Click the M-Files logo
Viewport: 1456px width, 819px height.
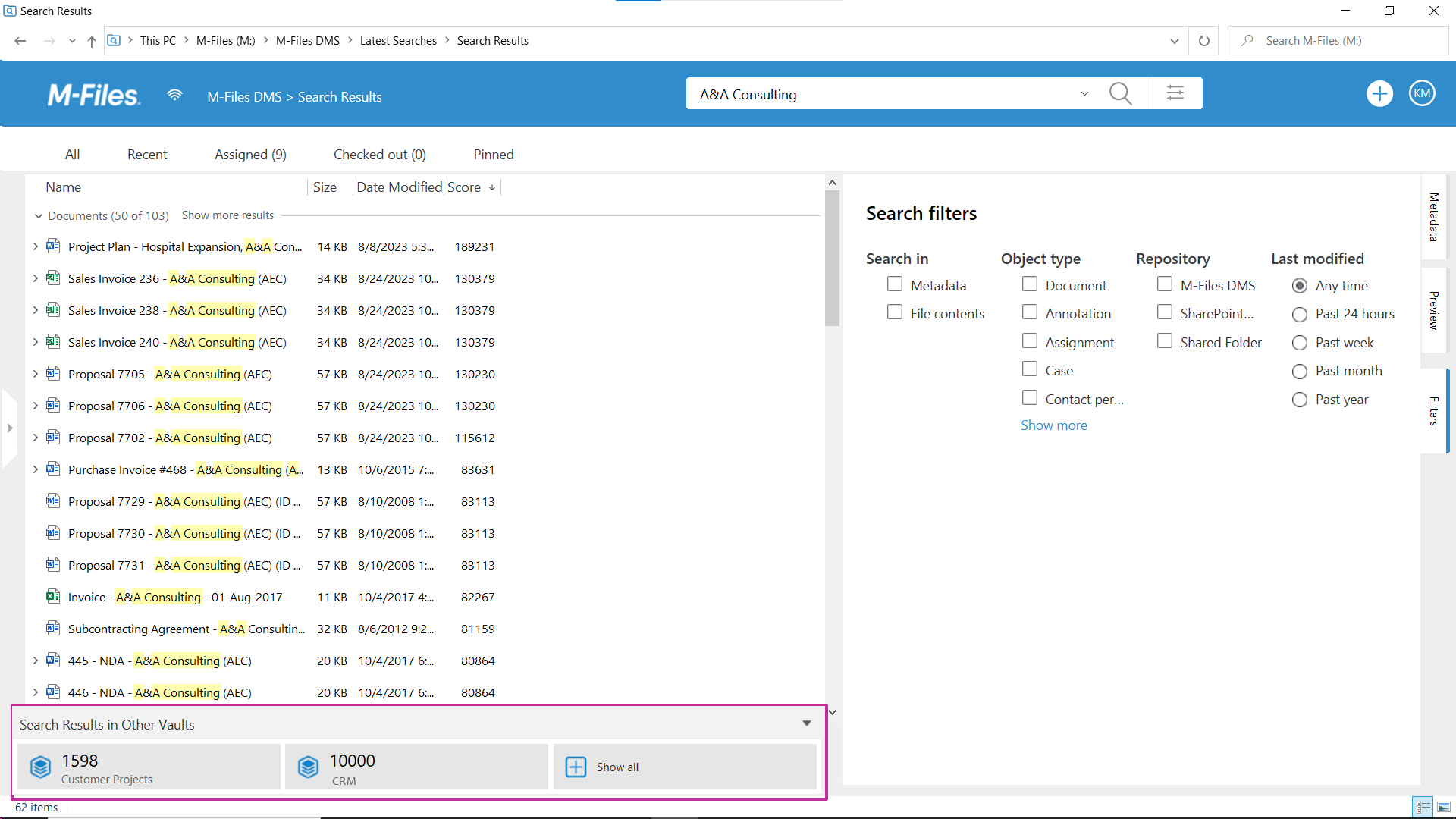tap(93, 96)
